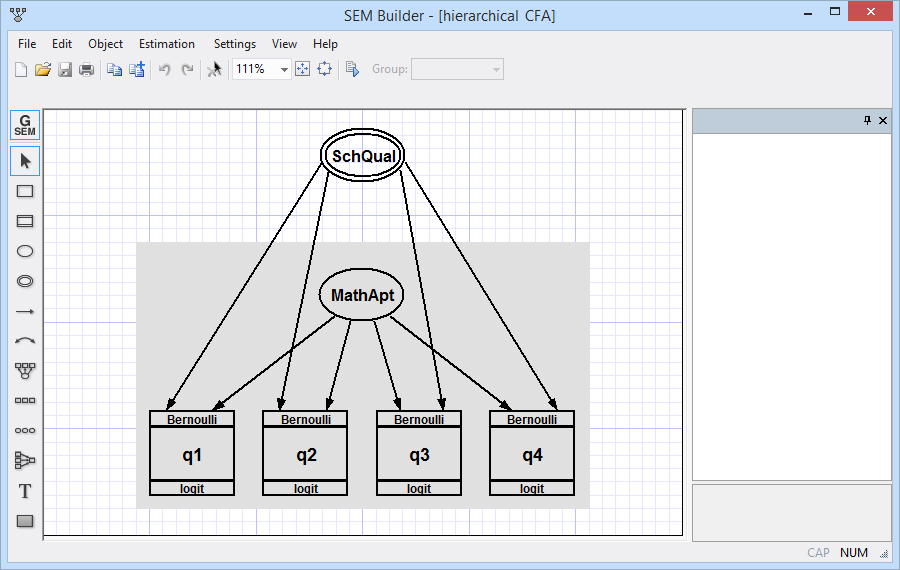
Task: Open the View menu
Action: pos(284,44)
